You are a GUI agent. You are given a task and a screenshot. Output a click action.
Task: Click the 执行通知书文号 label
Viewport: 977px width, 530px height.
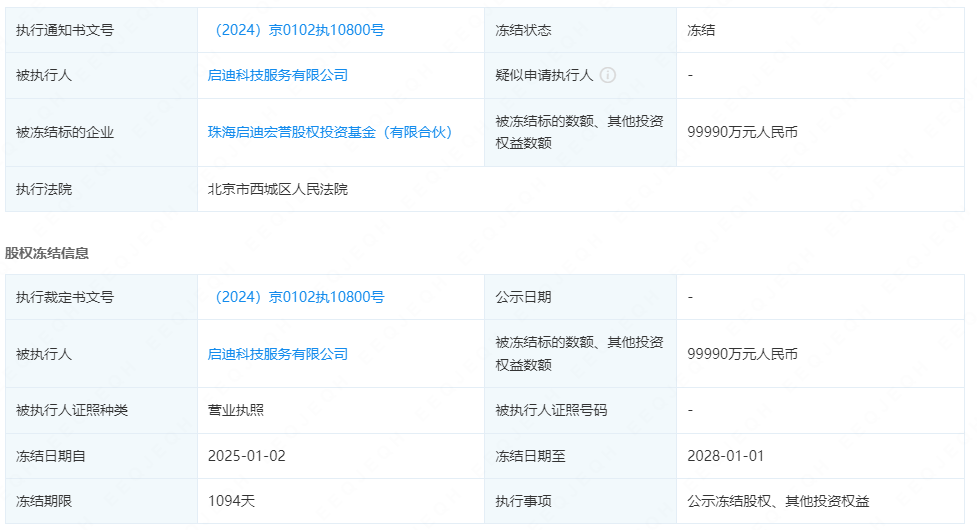pyautogui.click(x=65, y=30)
